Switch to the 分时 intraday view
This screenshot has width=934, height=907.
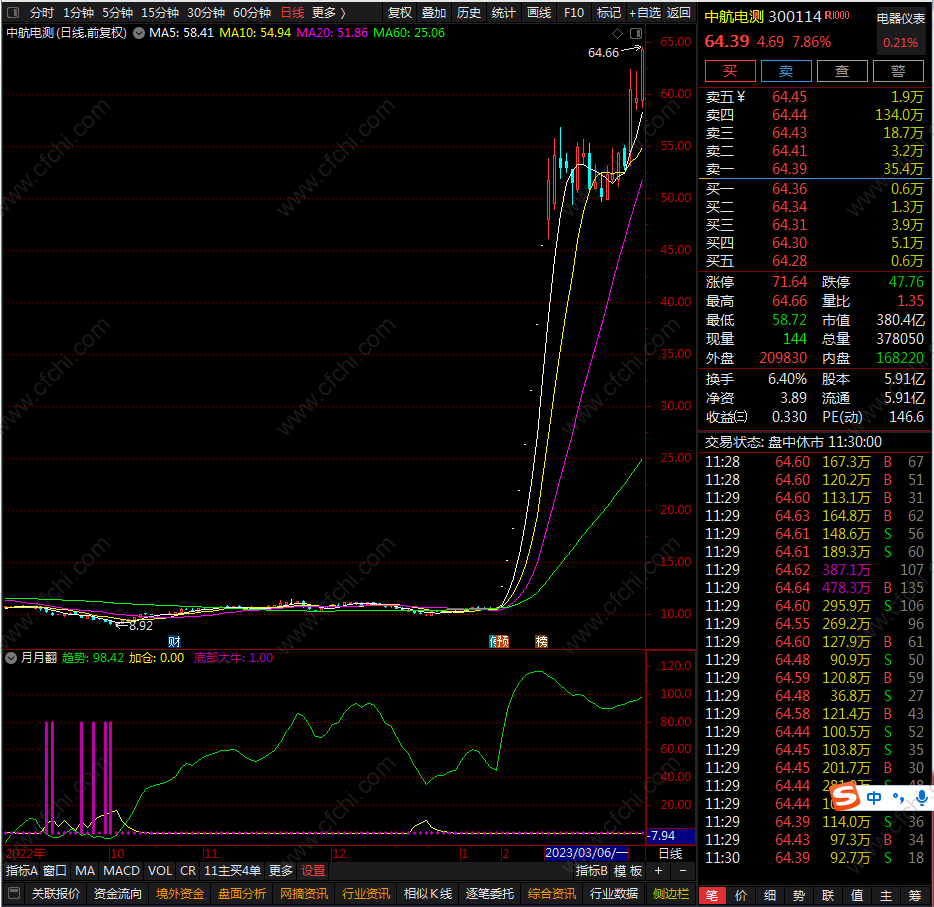pos(42,13)
